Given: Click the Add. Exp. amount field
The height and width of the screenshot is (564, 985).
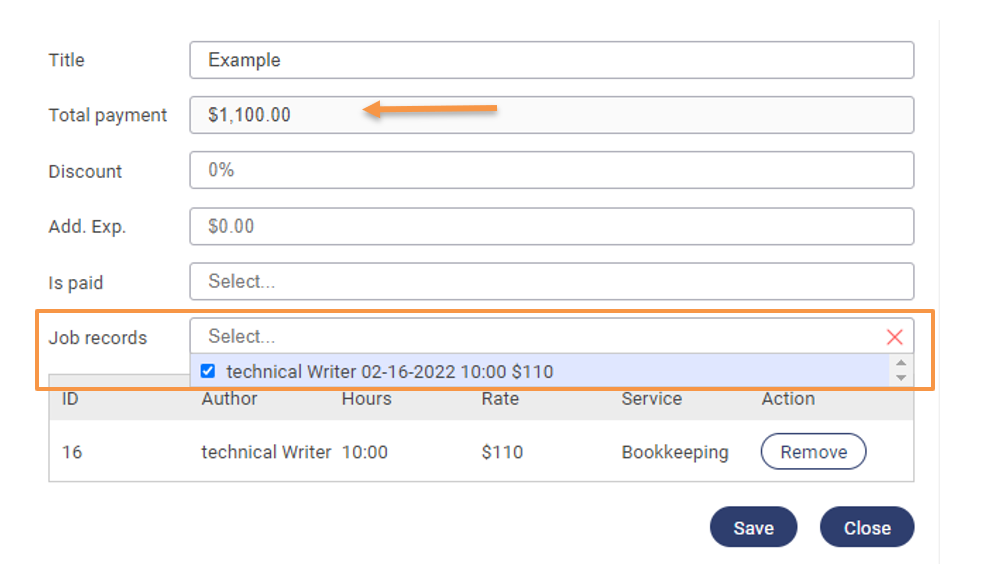Looking at the screenshot, I should tap(551, 226).
